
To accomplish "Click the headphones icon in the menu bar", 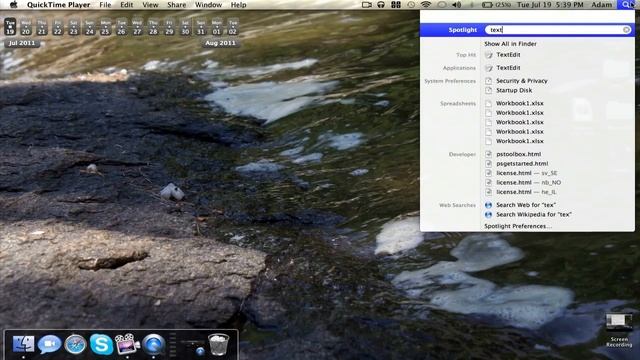I will click(x=381, y=5).
